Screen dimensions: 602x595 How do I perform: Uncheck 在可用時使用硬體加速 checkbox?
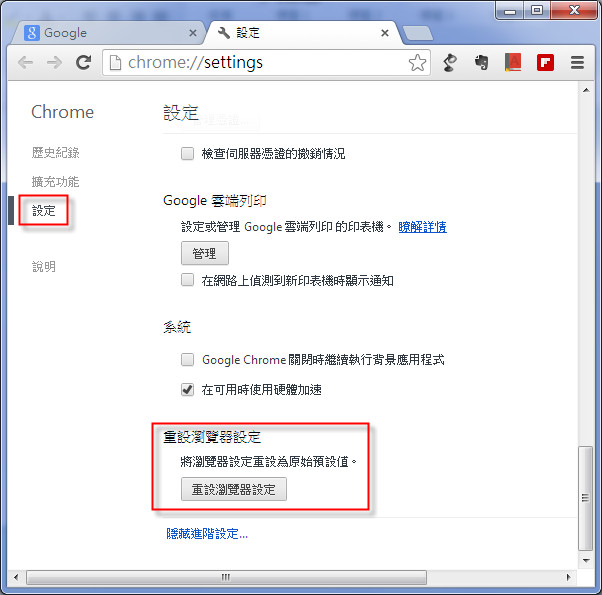[187, 390]
